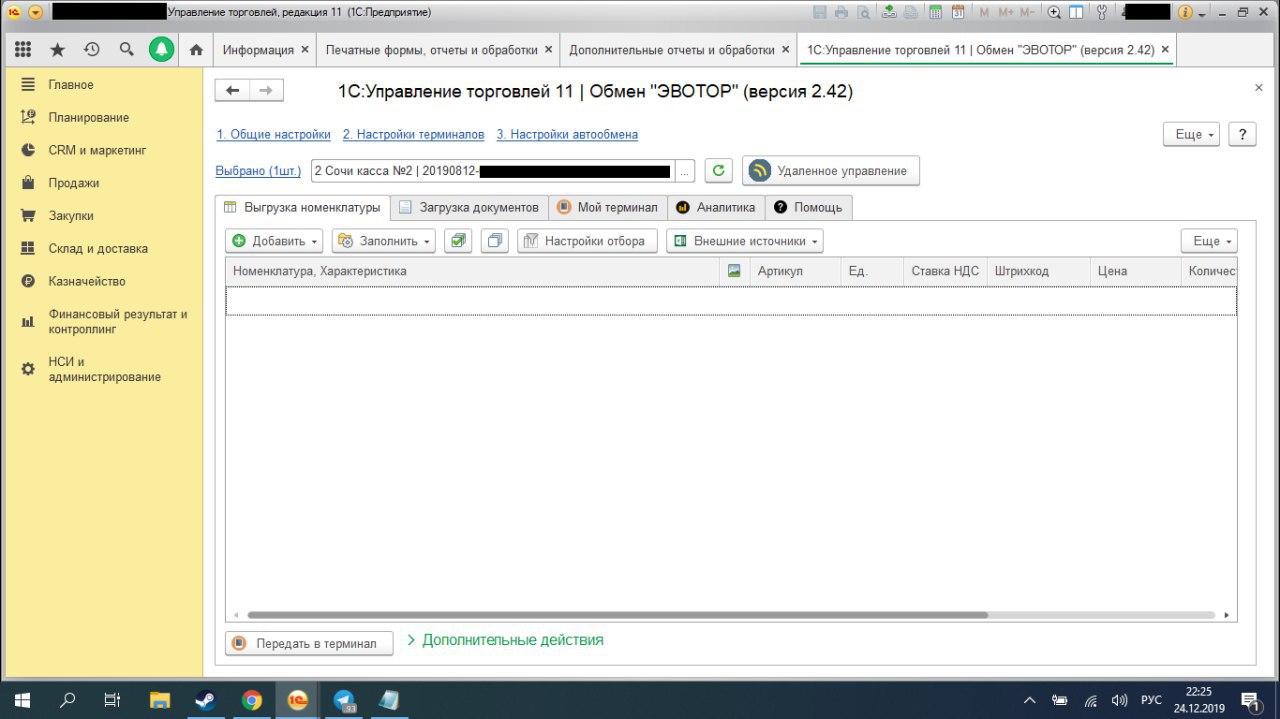Open File Explorer from the taskbar
The height and width of the screenshot is (719, 1280).
[160, 700]
